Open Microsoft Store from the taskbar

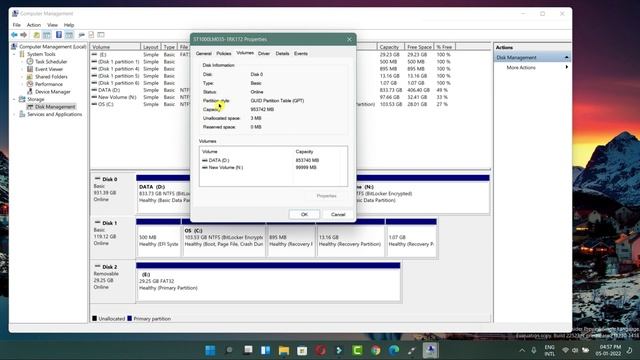[x=302, y=350]
